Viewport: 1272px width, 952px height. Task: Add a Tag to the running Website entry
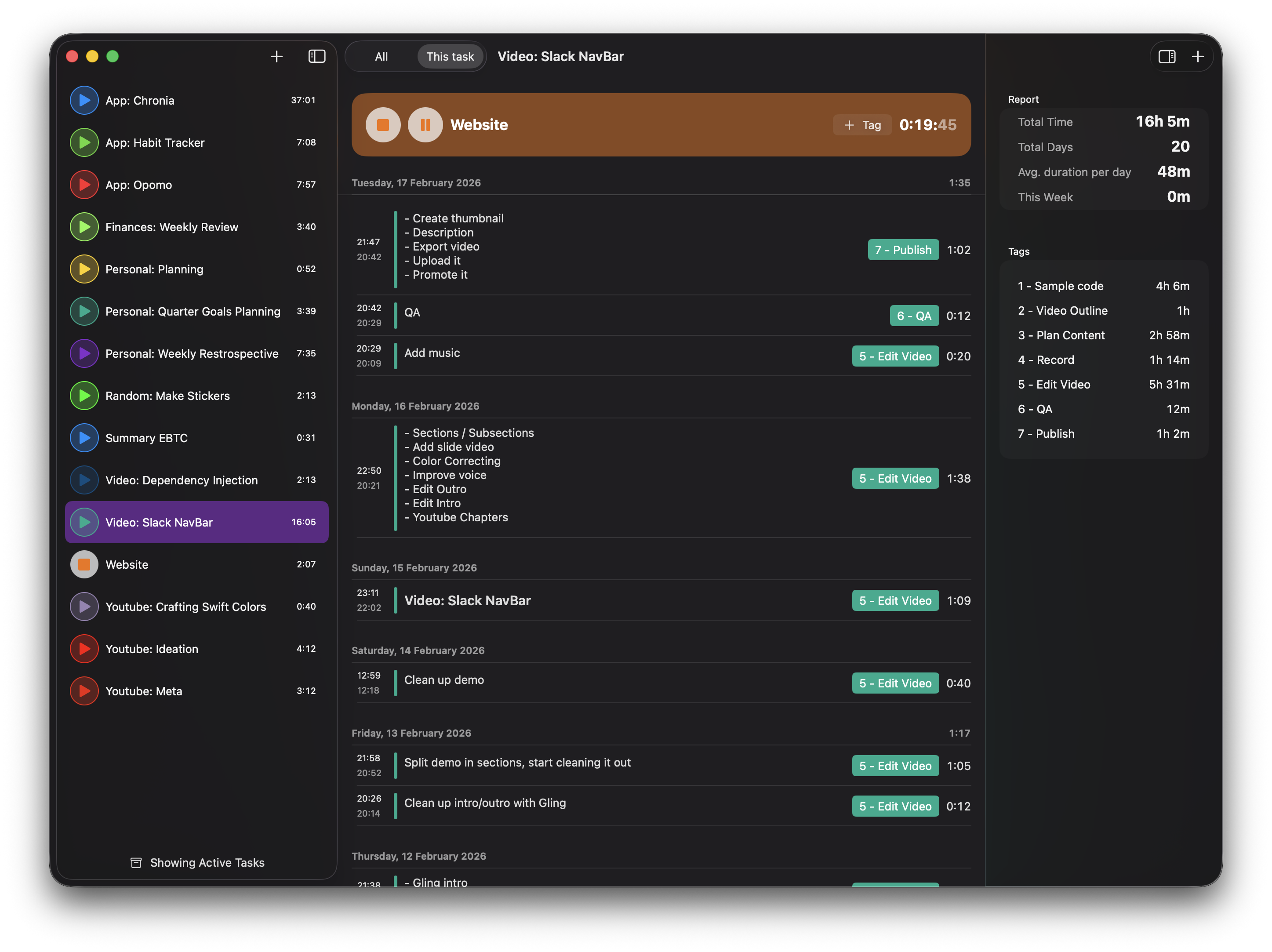point(862,125)
